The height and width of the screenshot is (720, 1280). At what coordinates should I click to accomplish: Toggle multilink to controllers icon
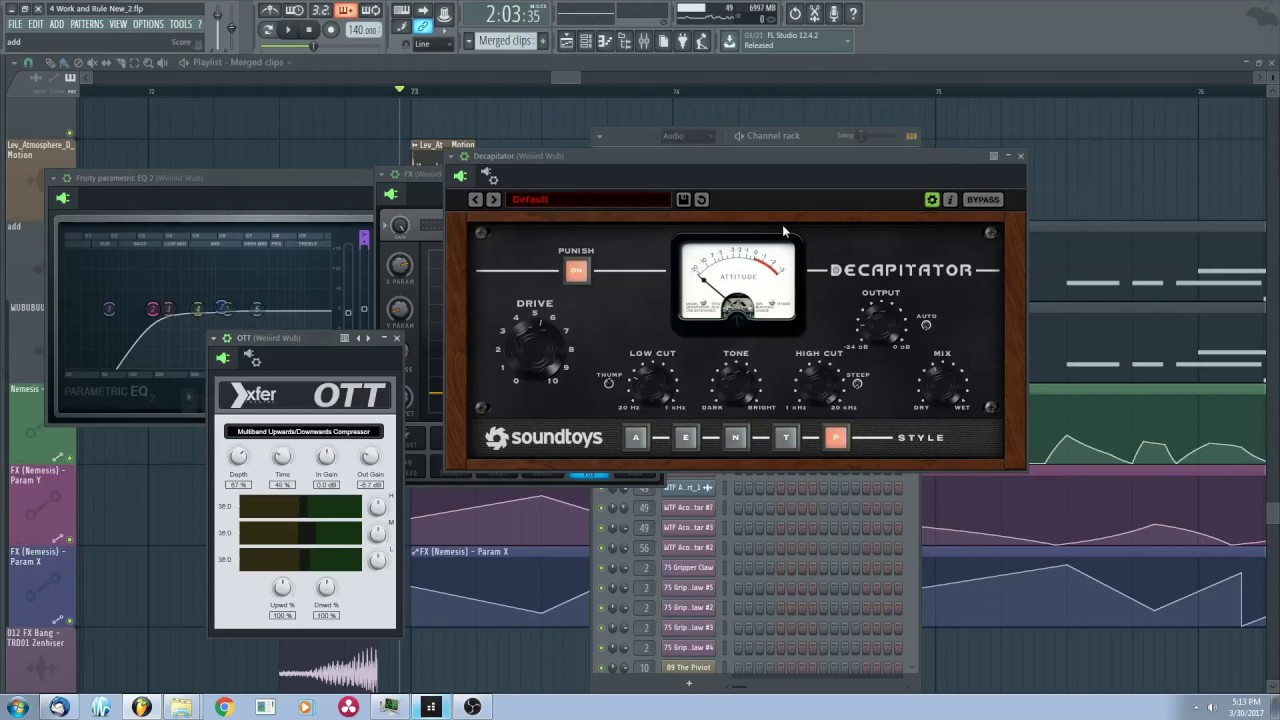pyautogui.click(x=444, y=14)
